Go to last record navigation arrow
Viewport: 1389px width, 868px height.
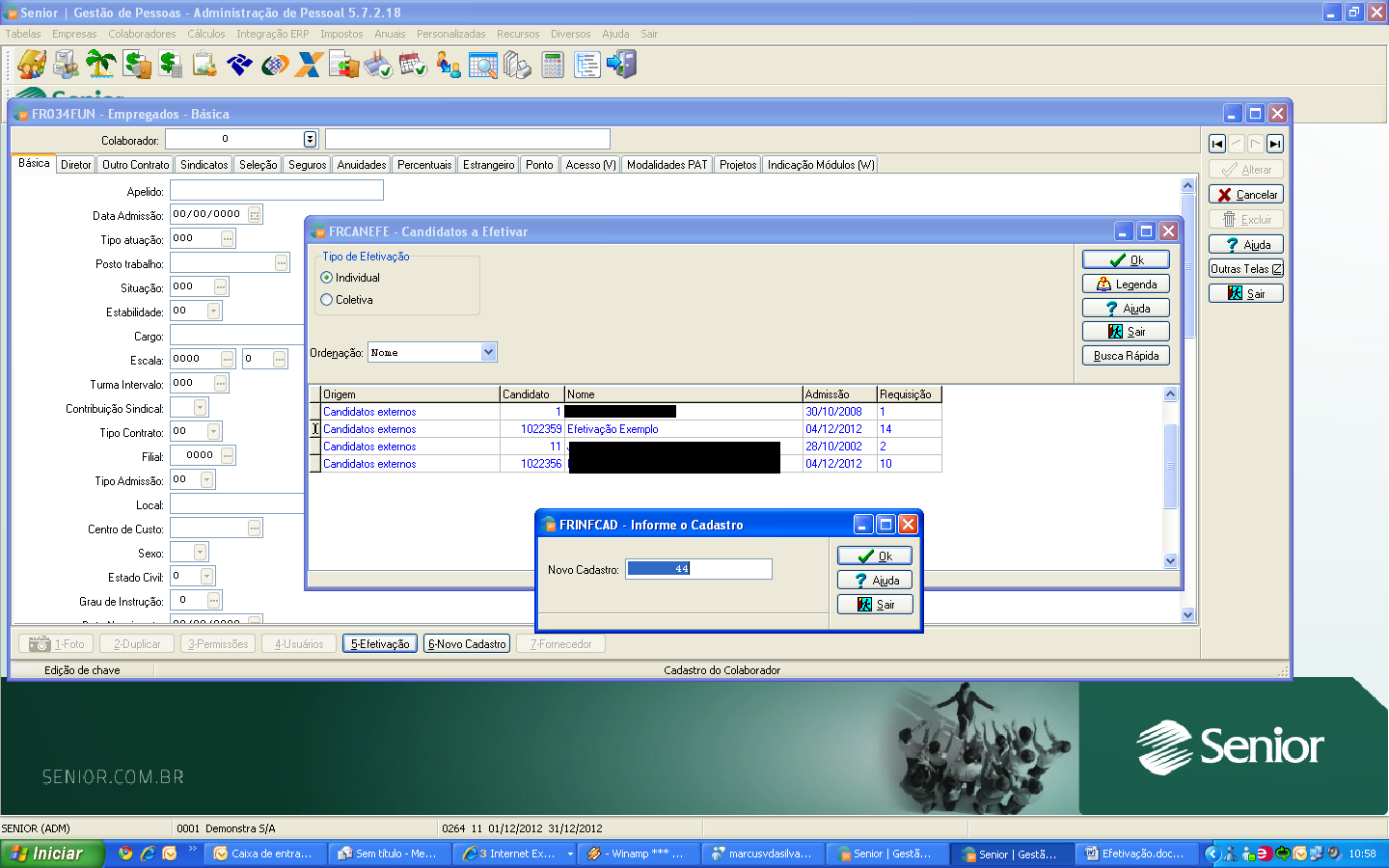coord(1275,144)
